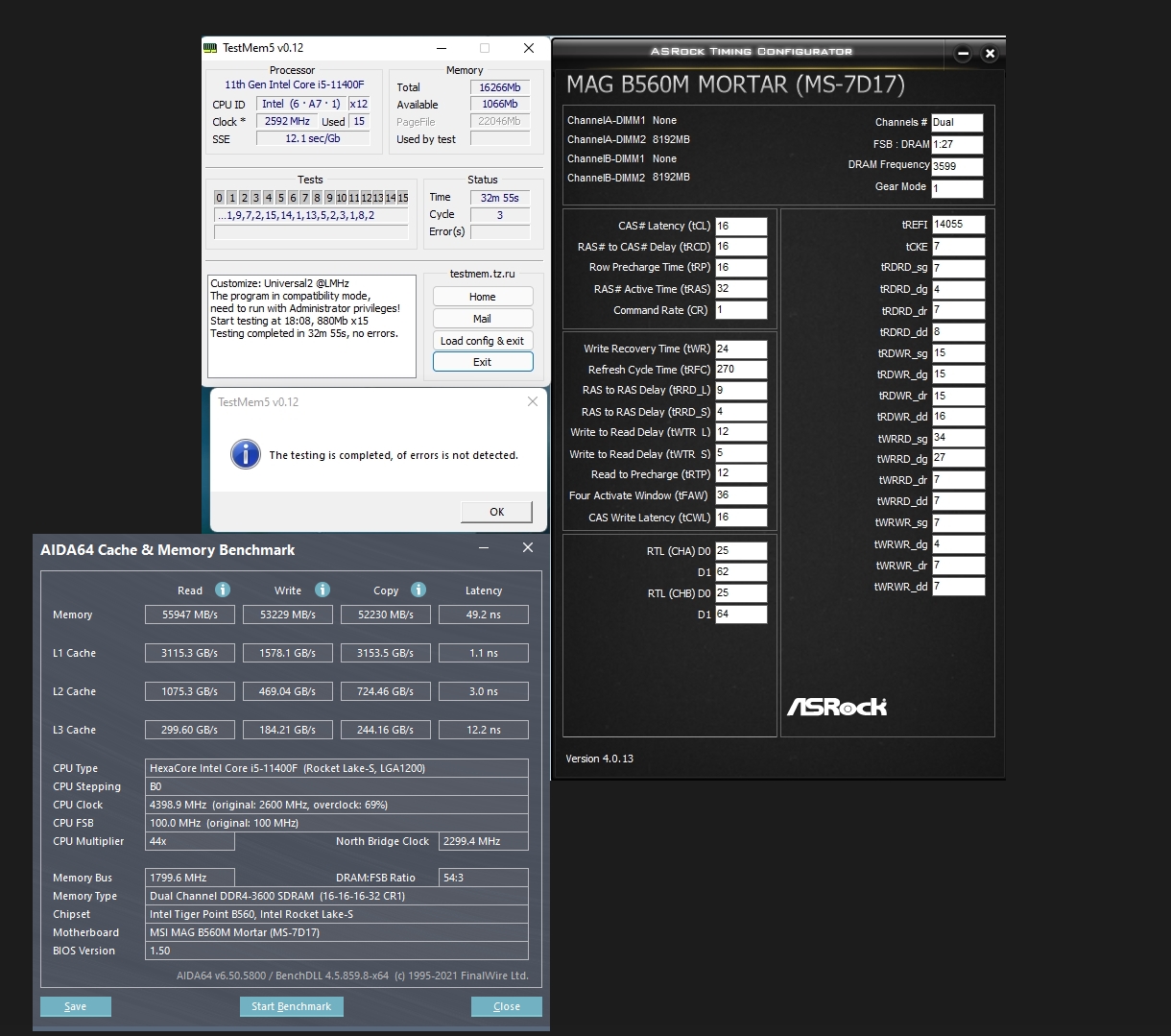This screenshot has width=1171, height=1036.
Task: Click the tWRRD_dg field showing 27
Action: (958, 459)
